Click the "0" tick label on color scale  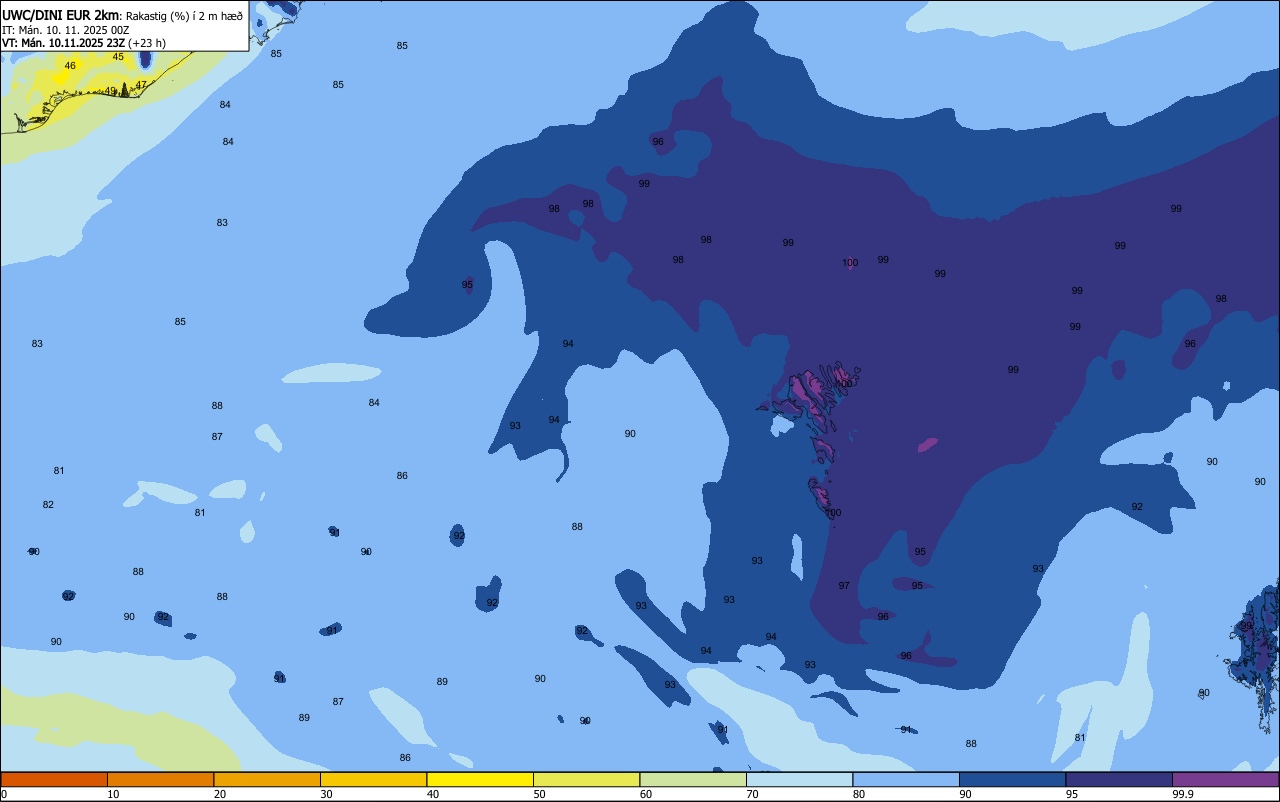(4, 794)
